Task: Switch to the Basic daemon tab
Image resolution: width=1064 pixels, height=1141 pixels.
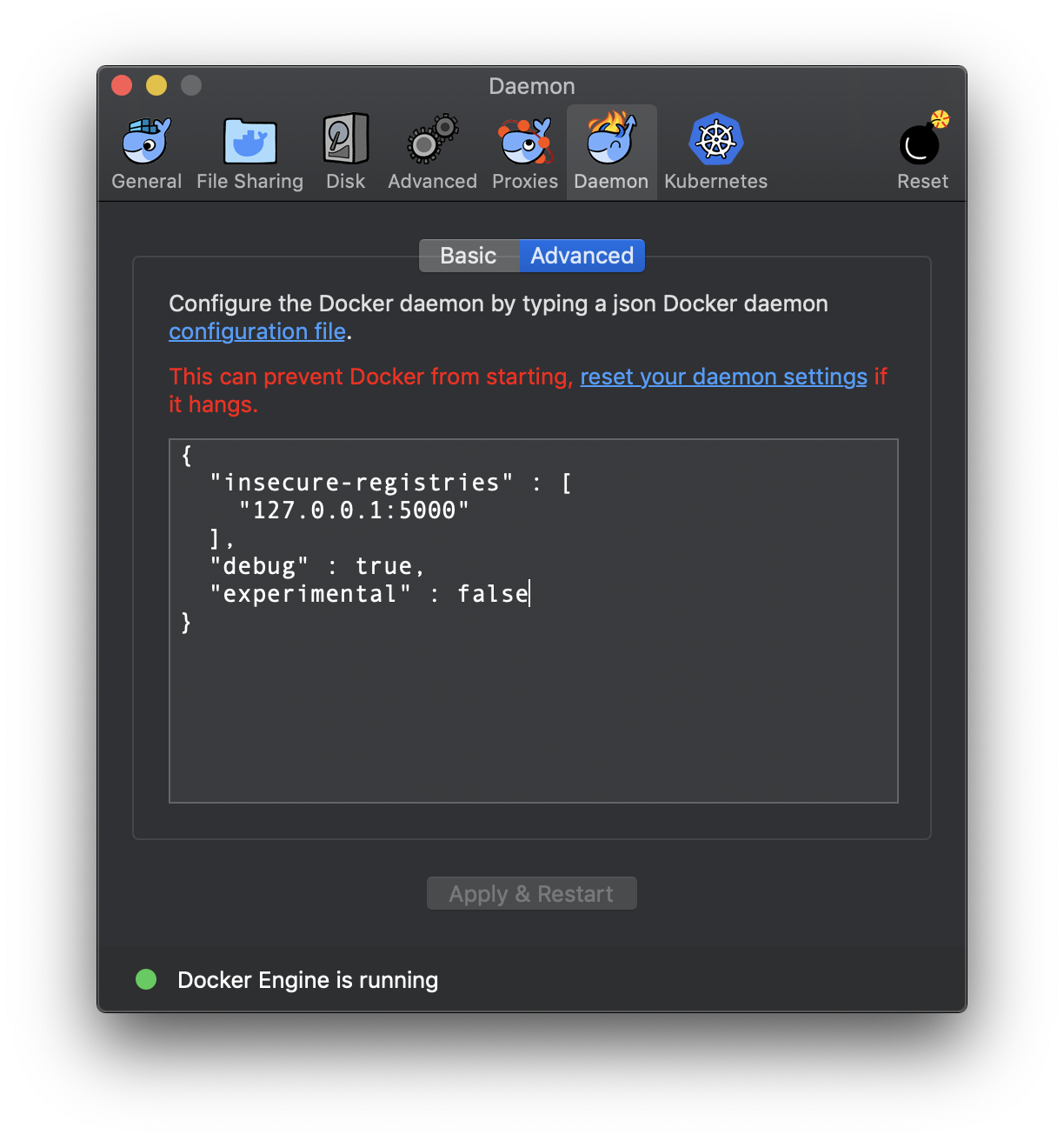Action: click(x=469, y=256)
